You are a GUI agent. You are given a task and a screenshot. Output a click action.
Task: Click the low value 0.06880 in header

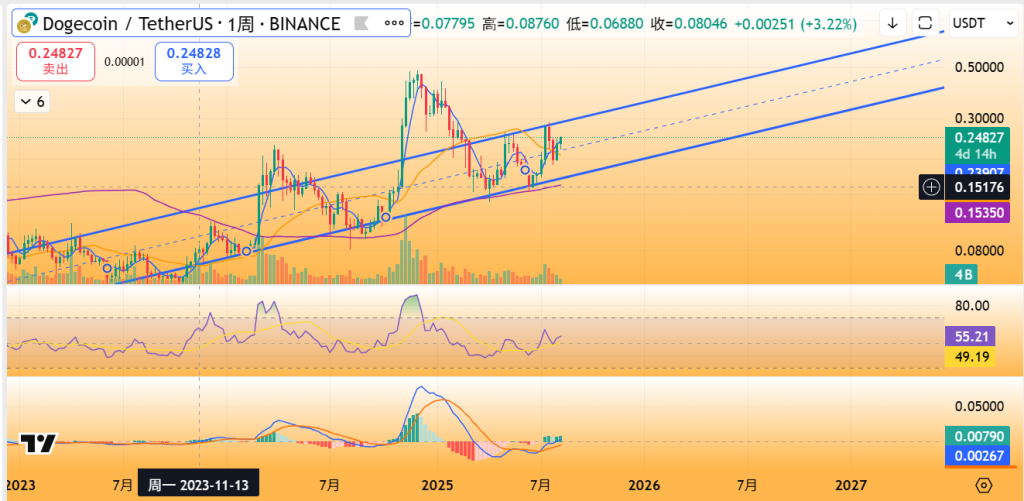pyautogui.click(x=615, y=25)
